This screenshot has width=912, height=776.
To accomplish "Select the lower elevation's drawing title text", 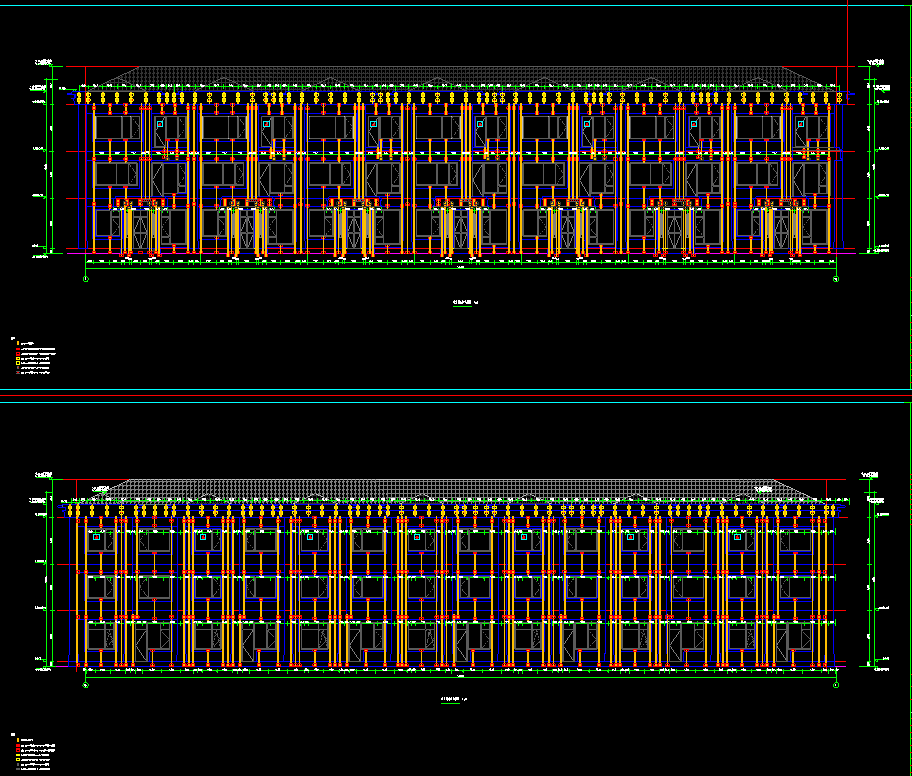I will [x=454, y=699].
